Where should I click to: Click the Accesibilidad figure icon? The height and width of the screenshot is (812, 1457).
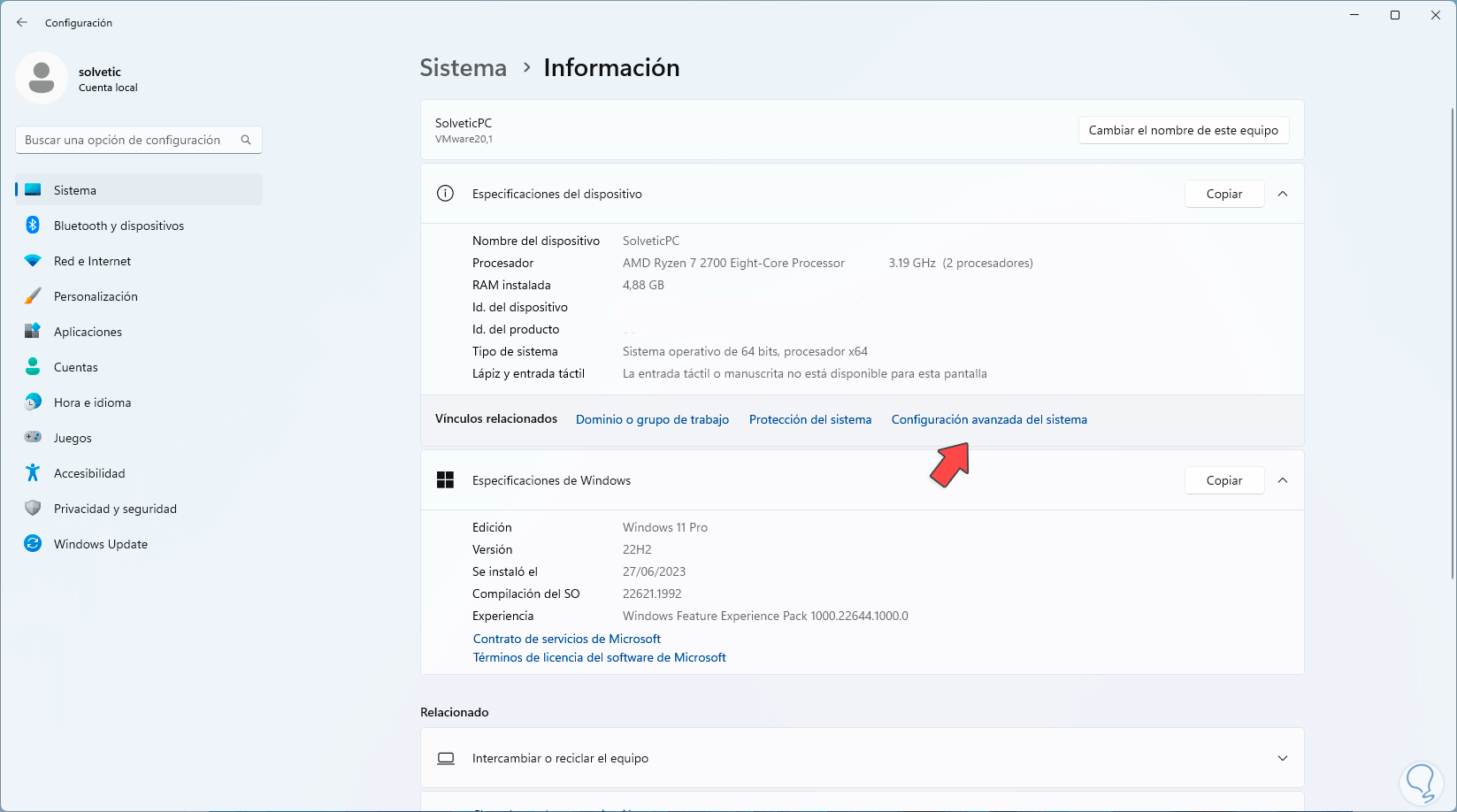[33, 473]
